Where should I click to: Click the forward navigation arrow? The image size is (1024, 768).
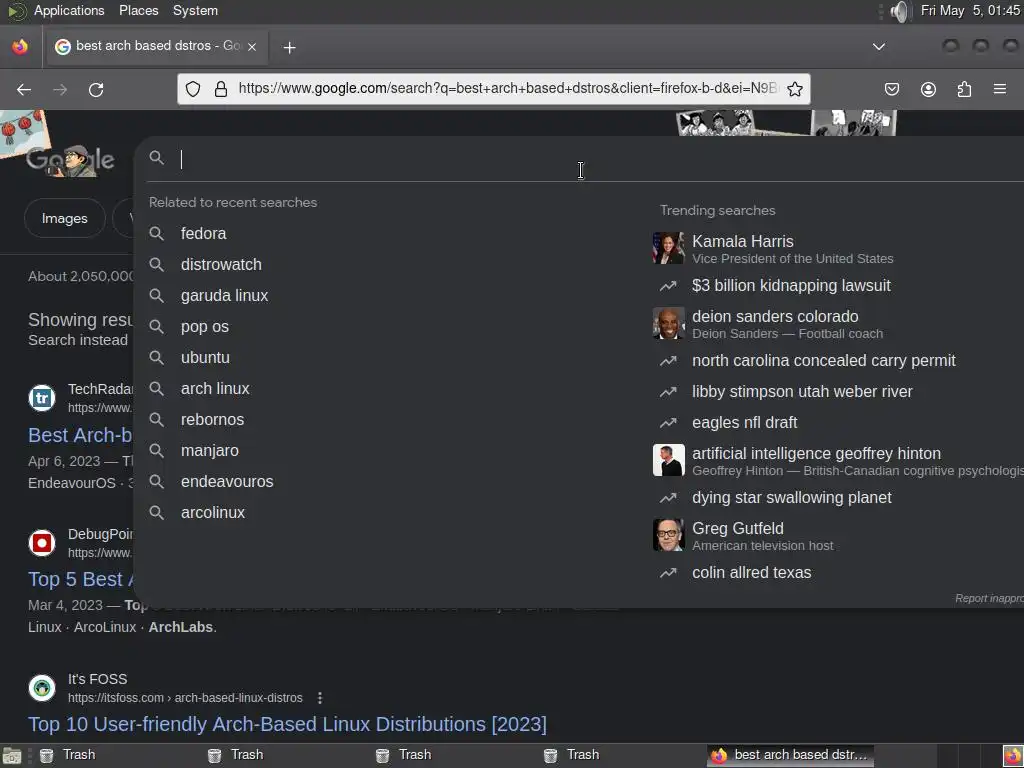pyautogui.click(x=60, y=89)
